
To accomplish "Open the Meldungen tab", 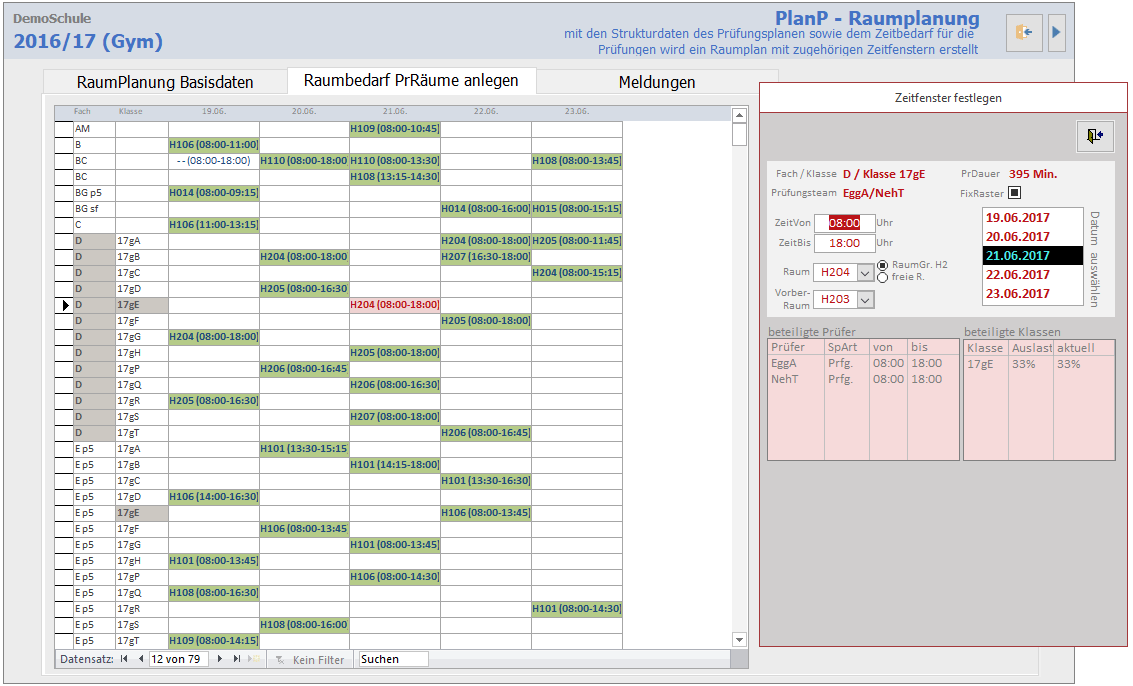I will pos(656,82).
